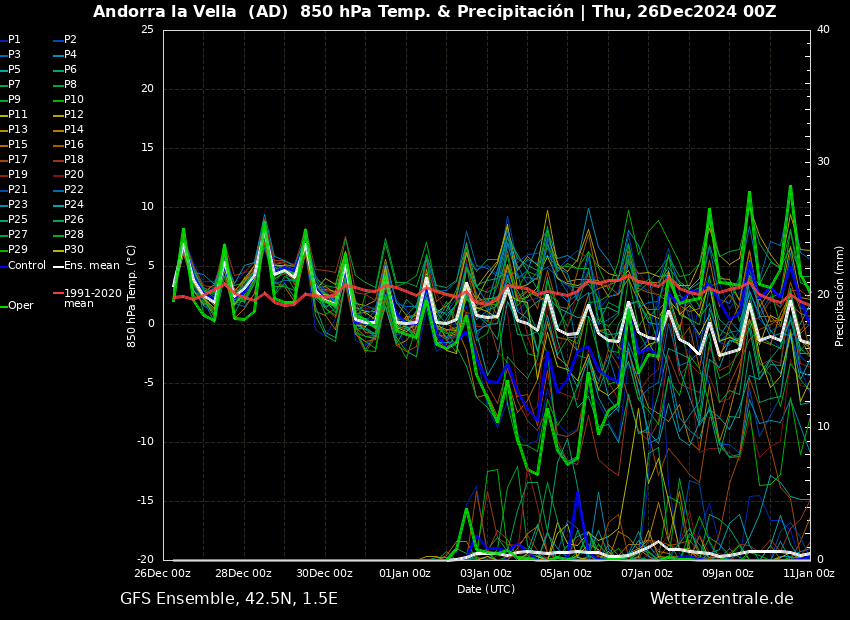Click the 5 temperature axis value
850x620 pixels.
point(151,266)
